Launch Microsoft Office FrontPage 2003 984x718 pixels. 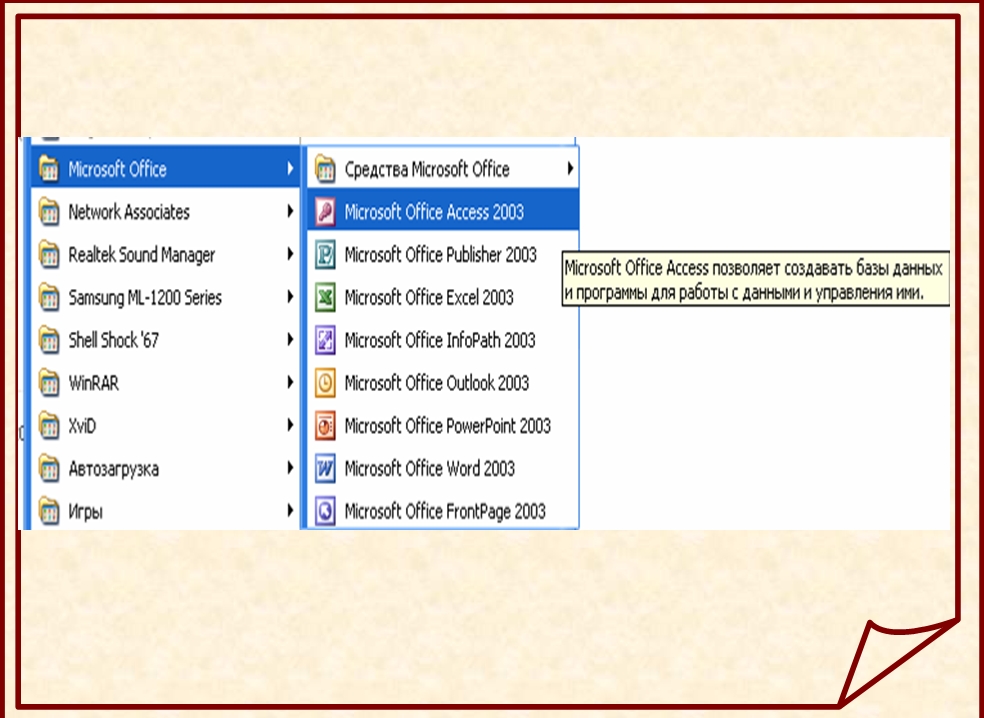(442, 511)
